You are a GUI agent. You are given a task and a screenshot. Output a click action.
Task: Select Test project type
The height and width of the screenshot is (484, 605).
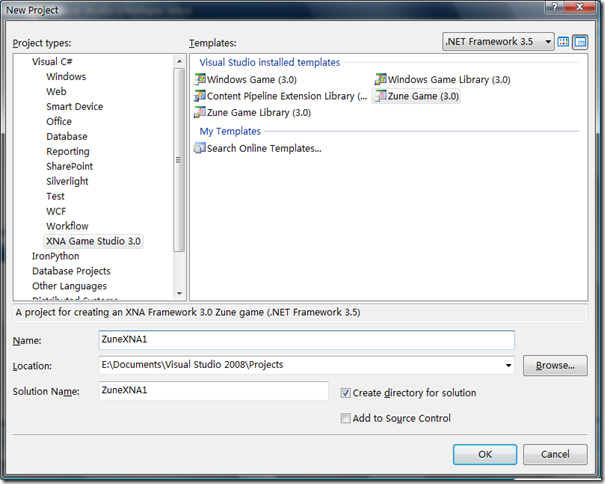click(55, 196)
